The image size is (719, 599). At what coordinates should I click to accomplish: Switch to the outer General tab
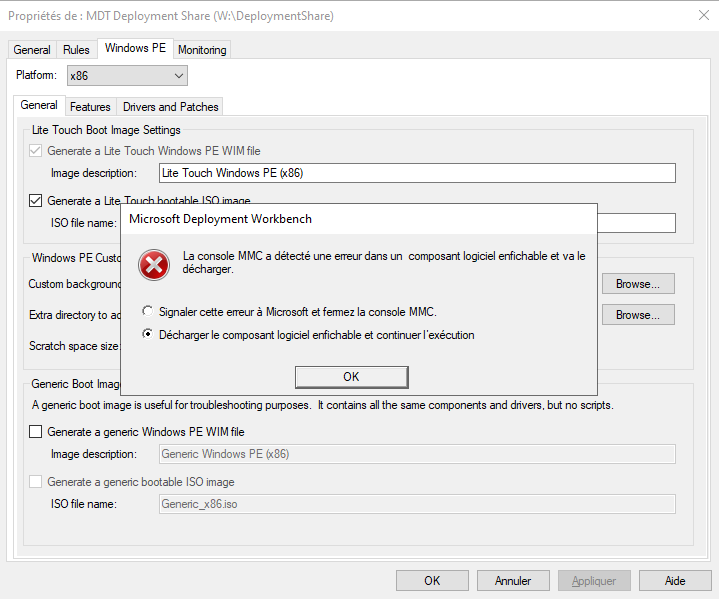coord(32,50)
